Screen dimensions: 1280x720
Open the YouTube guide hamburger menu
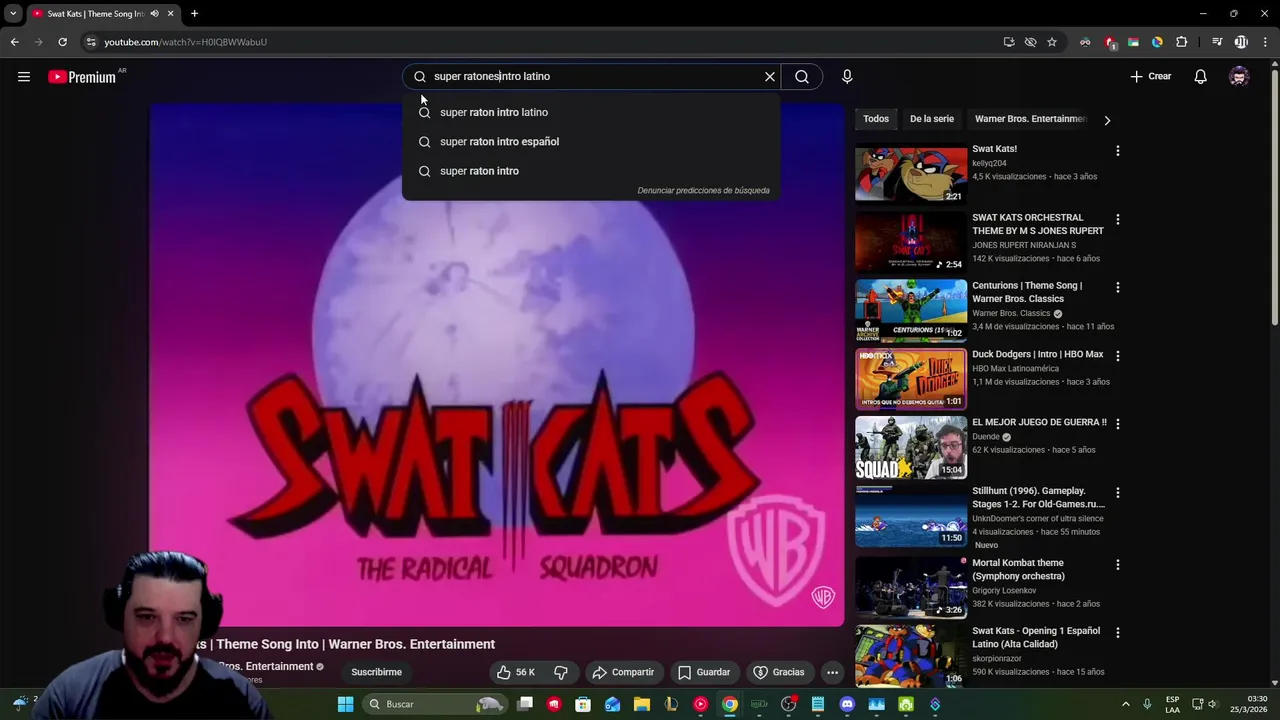tap(24, 76)
